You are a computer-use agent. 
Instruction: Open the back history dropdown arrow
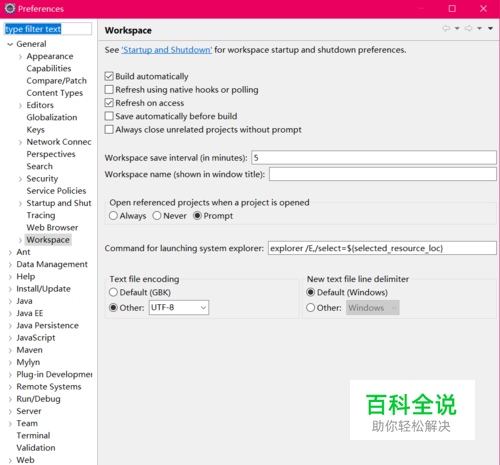coord(457,28)
